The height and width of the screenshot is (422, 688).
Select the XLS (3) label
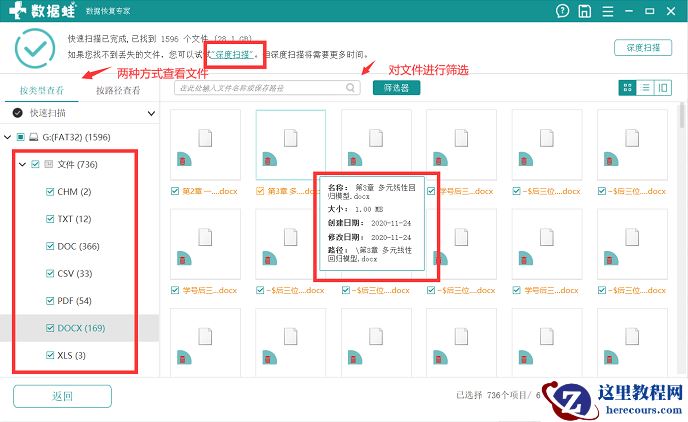tap(72, 355)
